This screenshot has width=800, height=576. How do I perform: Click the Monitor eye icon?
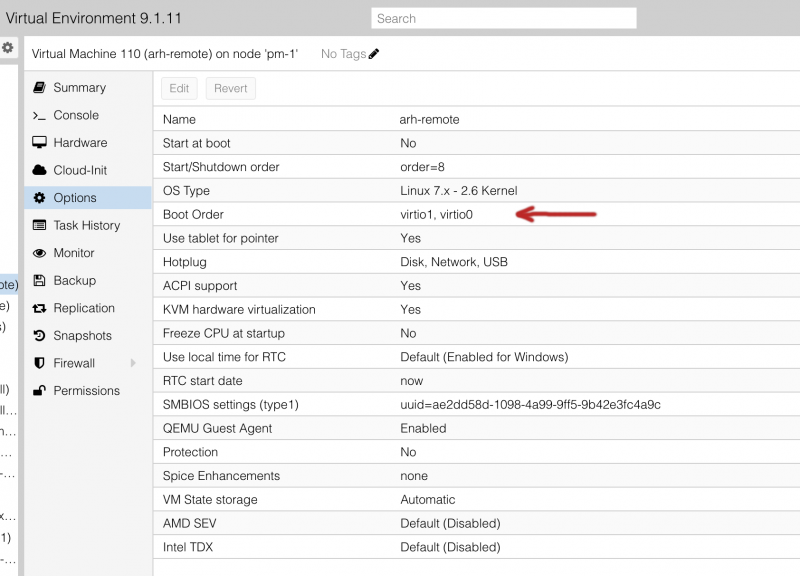point(39,253)
